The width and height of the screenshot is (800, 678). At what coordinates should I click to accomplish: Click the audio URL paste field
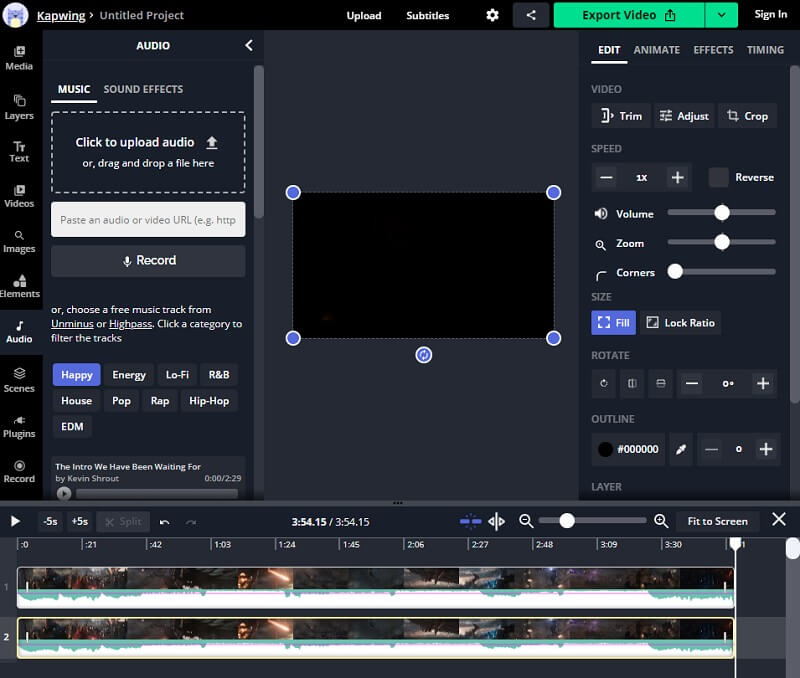(x=148, y=219)
